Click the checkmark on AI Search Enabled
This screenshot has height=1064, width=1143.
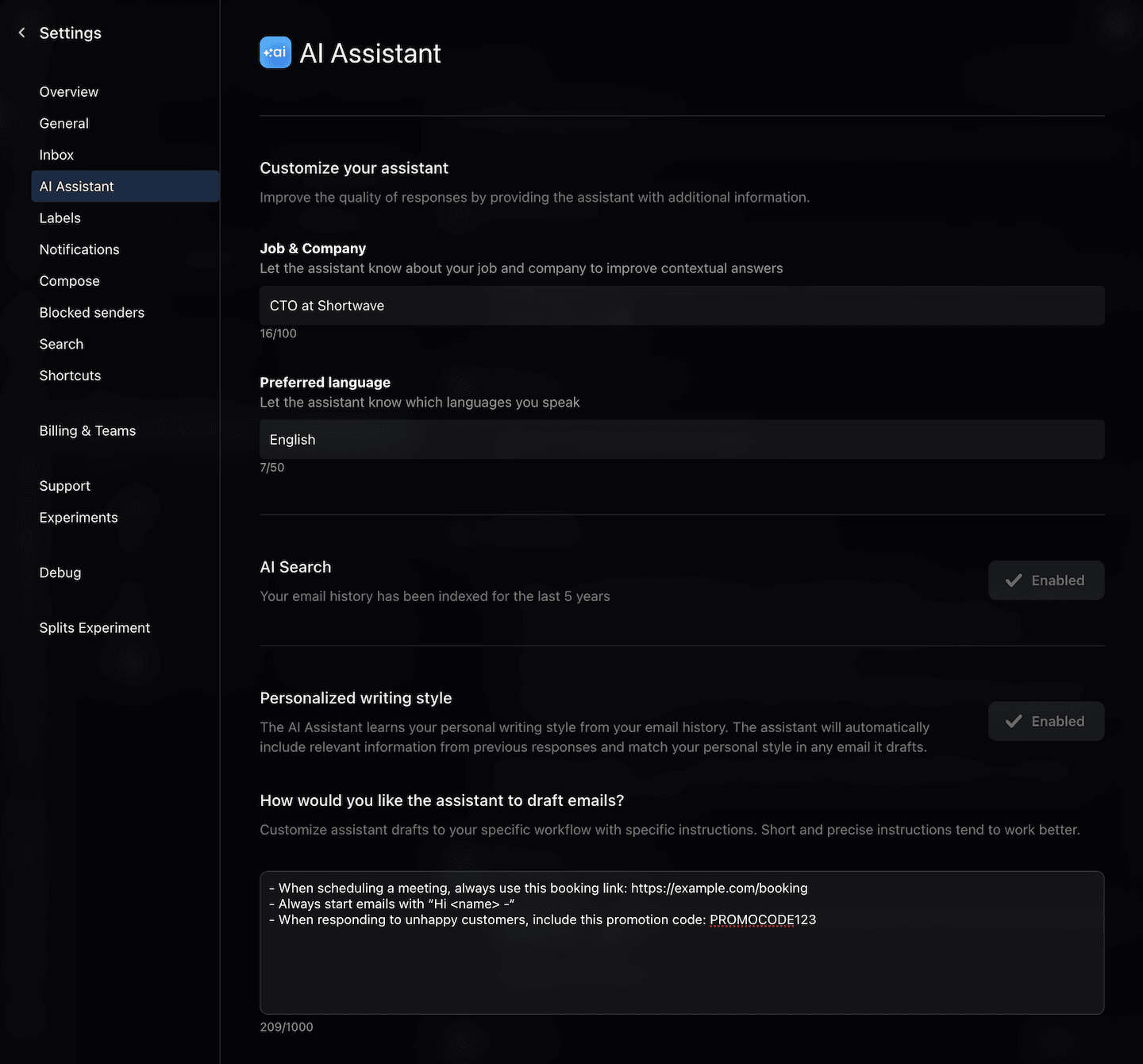1014,580
